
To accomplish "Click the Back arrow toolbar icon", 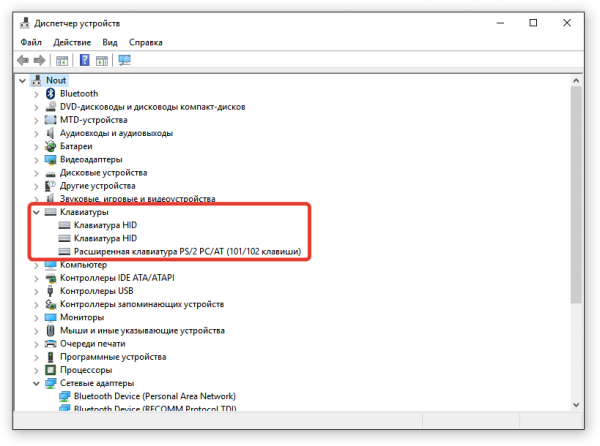I will pyautogui.click(x=23, y=60).
